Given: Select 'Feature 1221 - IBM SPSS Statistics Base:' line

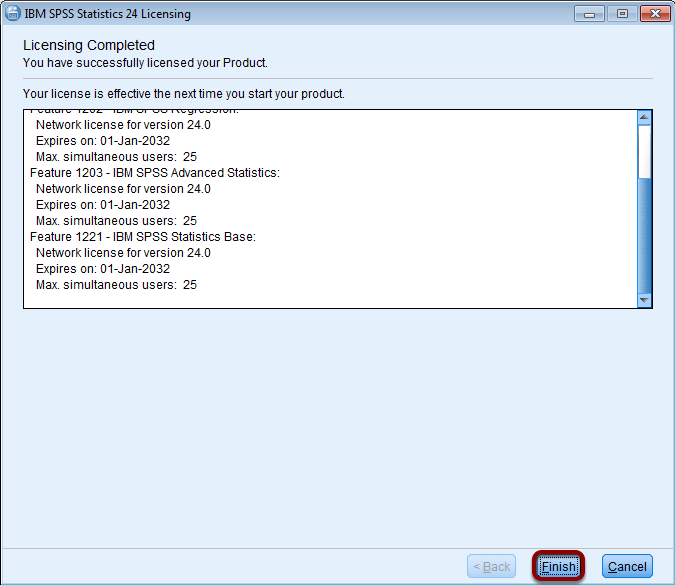Looking at the screenshot, I should (143, 237).
